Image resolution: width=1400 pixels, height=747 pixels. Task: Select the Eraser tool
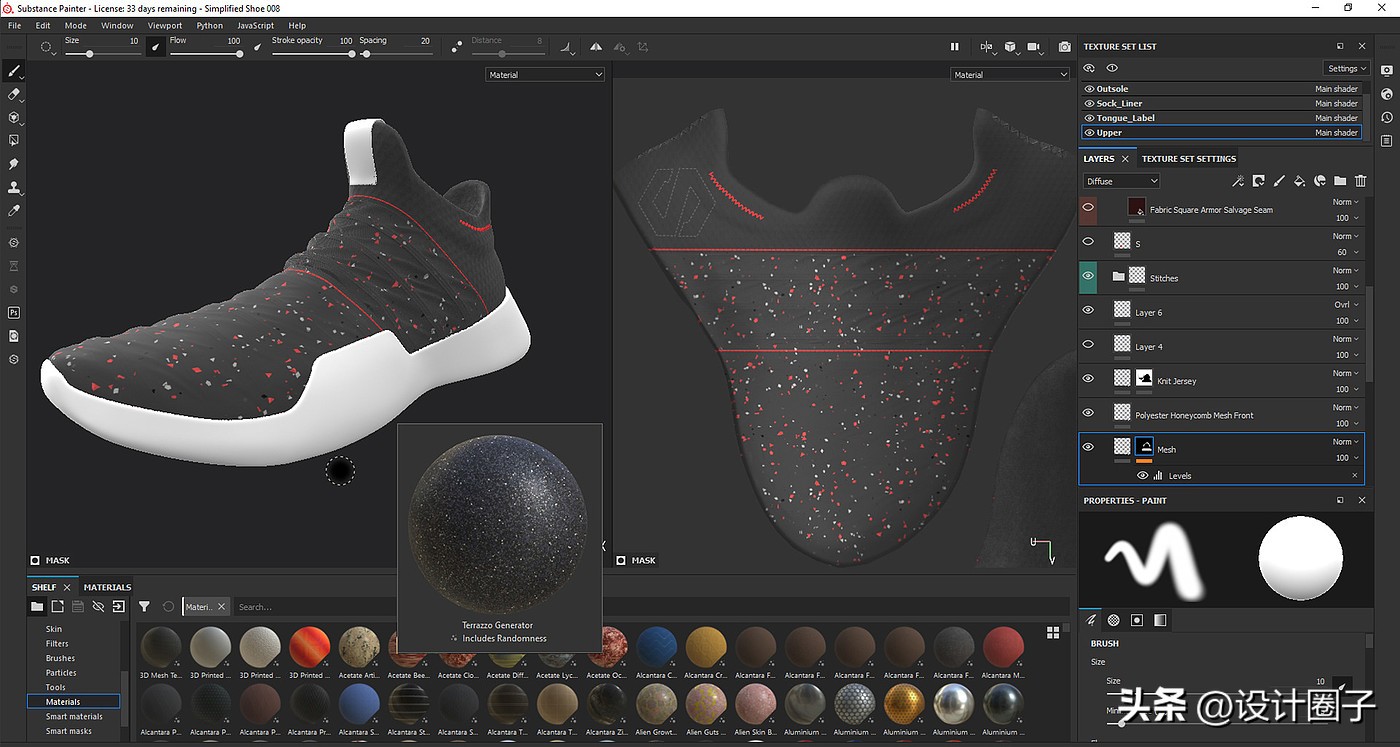coord(14,94)
